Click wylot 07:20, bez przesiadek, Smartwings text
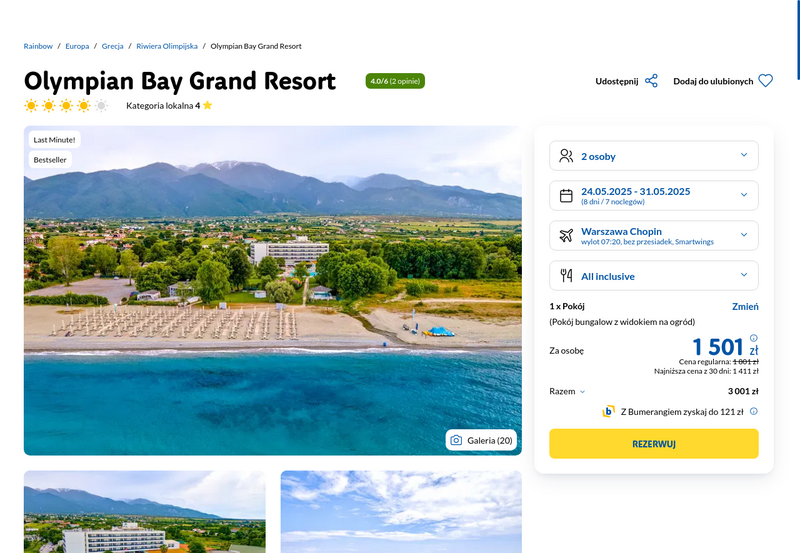 click(x=647, y=242)
